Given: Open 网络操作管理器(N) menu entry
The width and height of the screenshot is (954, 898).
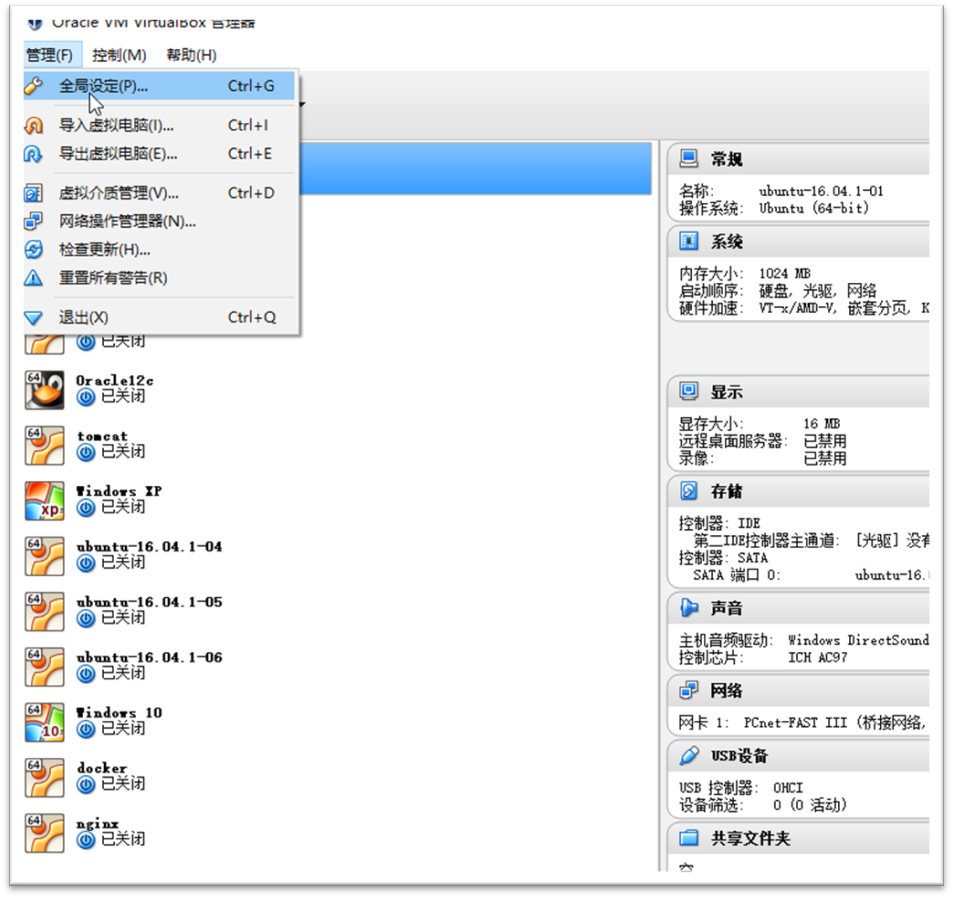Looking at the screenshot, I should (x=159, y=221).
